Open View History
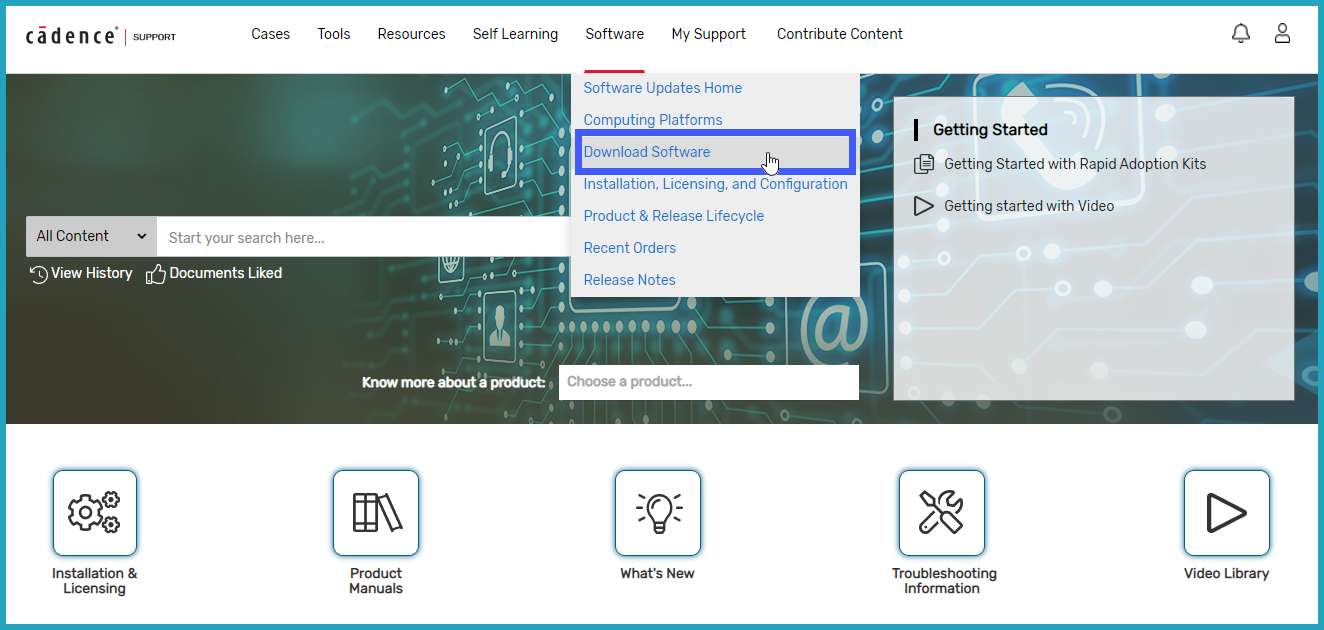The height and width of the screenshot is (630, 1324). pyautogui.click(x=81, y=273)
